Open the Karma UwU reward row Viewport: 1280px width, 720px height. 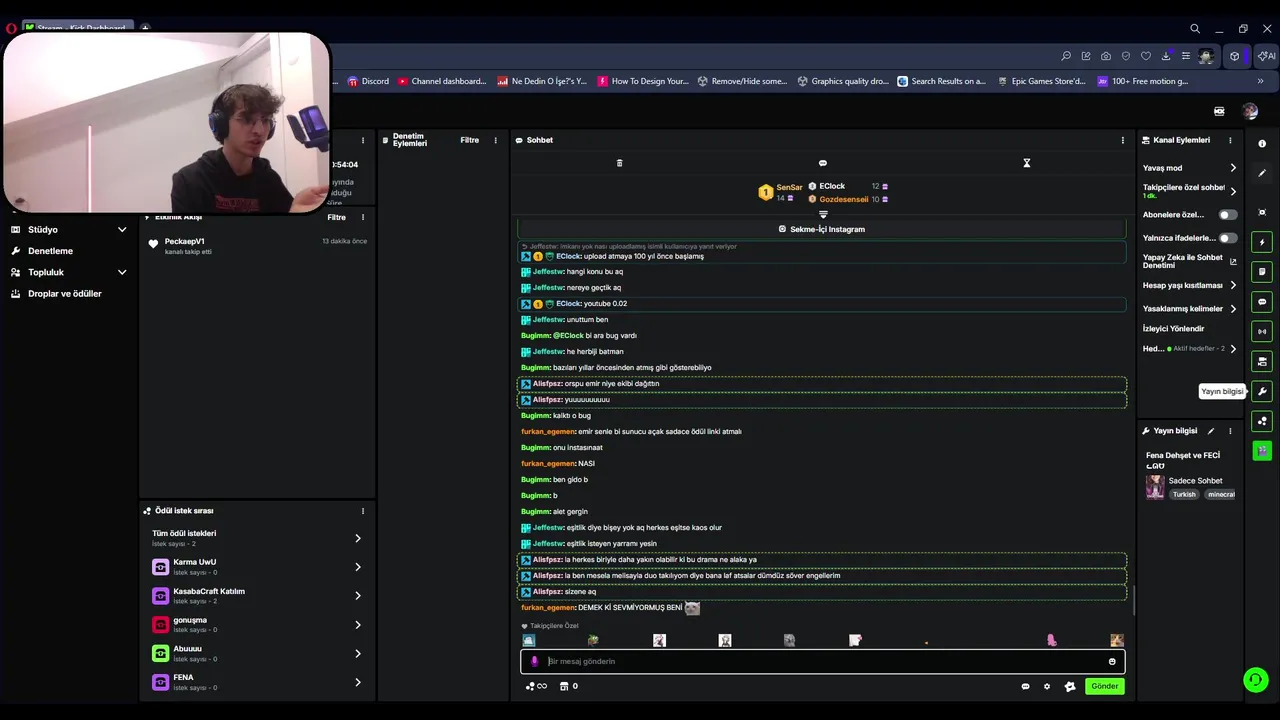pos(257,567)
